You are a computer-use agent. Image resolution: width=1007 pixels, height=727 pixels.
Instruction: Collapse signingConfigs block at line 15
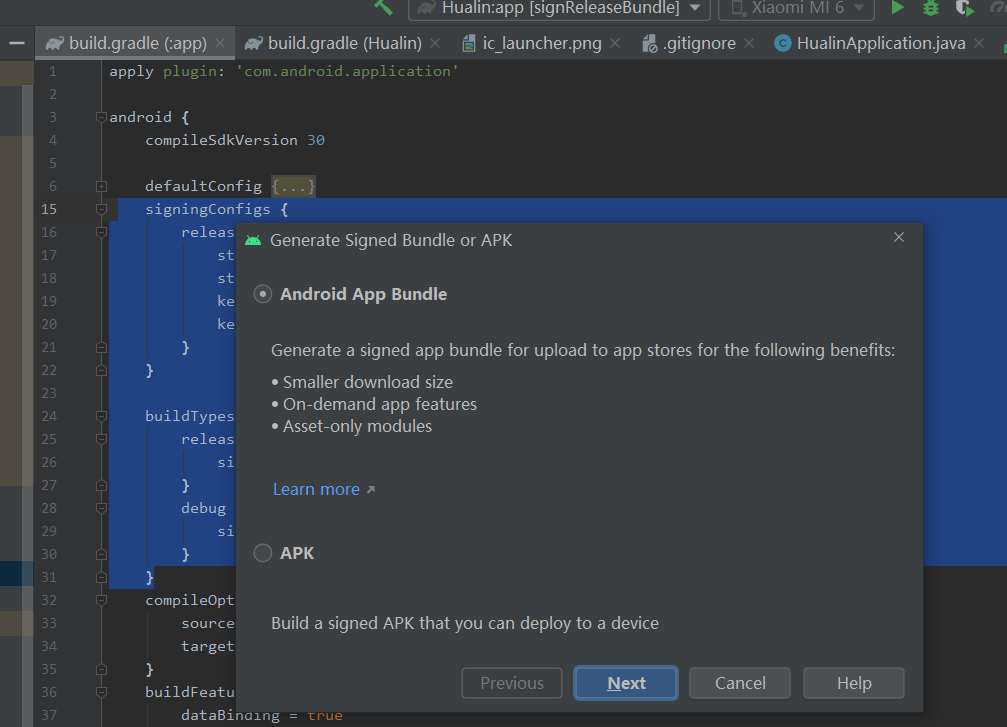coord(101,209)
